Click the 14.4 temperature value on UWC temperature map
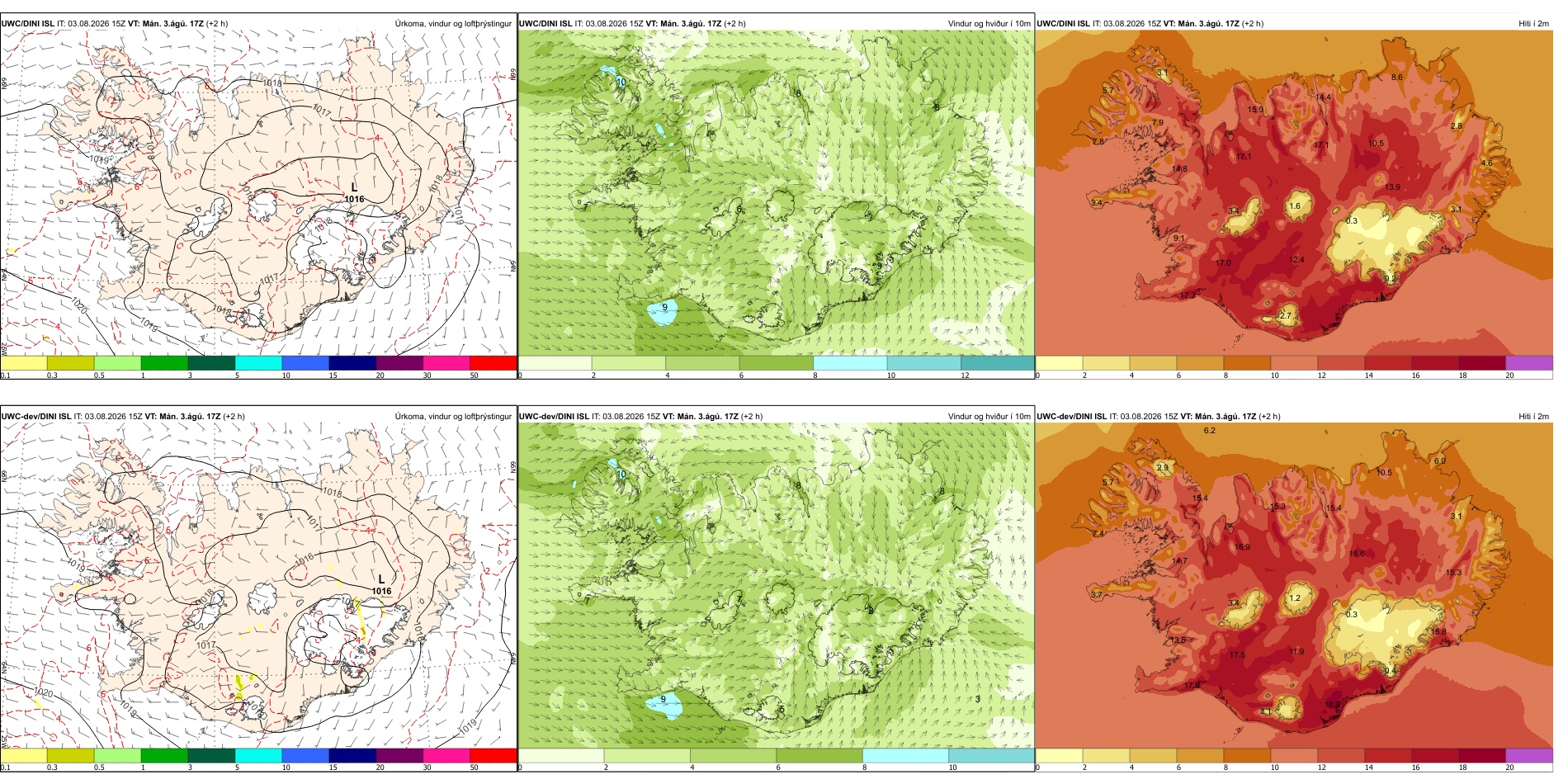The image size is (1568, 784). coord(1323,97)
